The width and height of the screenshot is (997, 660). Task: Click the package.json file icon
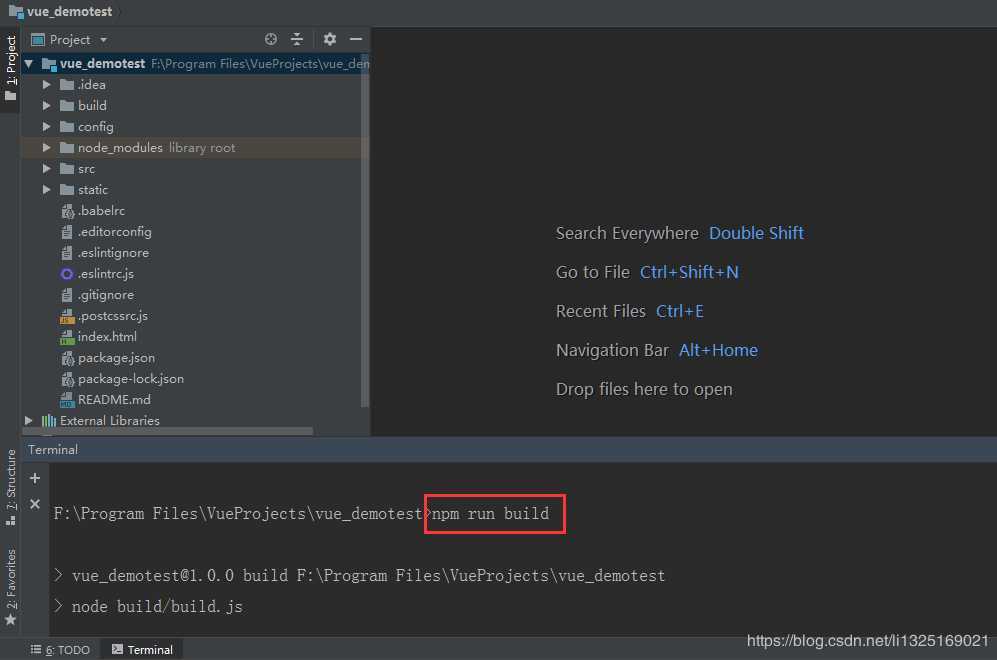pyautogui.click(x=67, y=358)
